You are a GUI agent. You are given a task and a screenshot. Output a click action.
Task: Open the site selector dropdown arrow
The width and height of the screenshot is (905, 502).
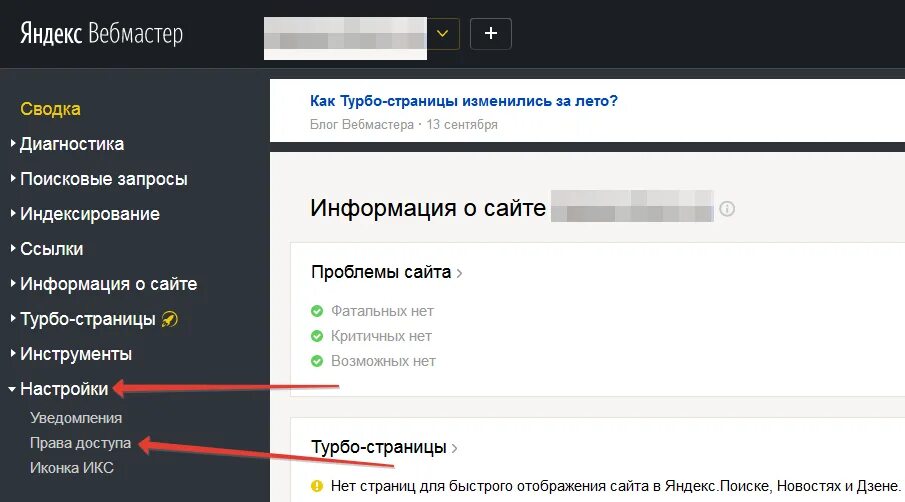point(443,33)
